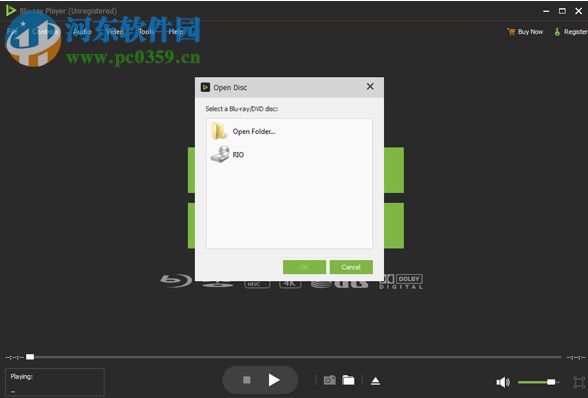Open the Video menu

click(x=115, y=32)
